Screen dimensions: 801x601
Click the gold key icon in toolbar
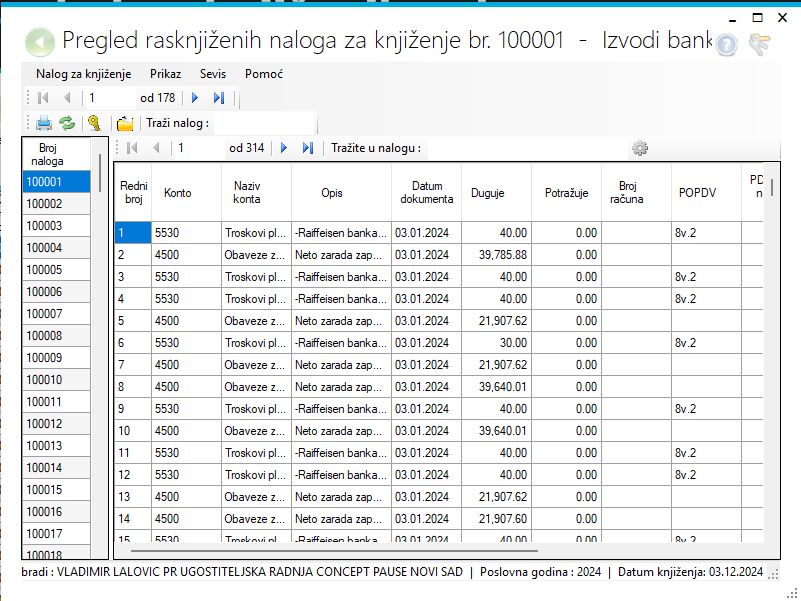pyautogui.click(x=95, y=123)
